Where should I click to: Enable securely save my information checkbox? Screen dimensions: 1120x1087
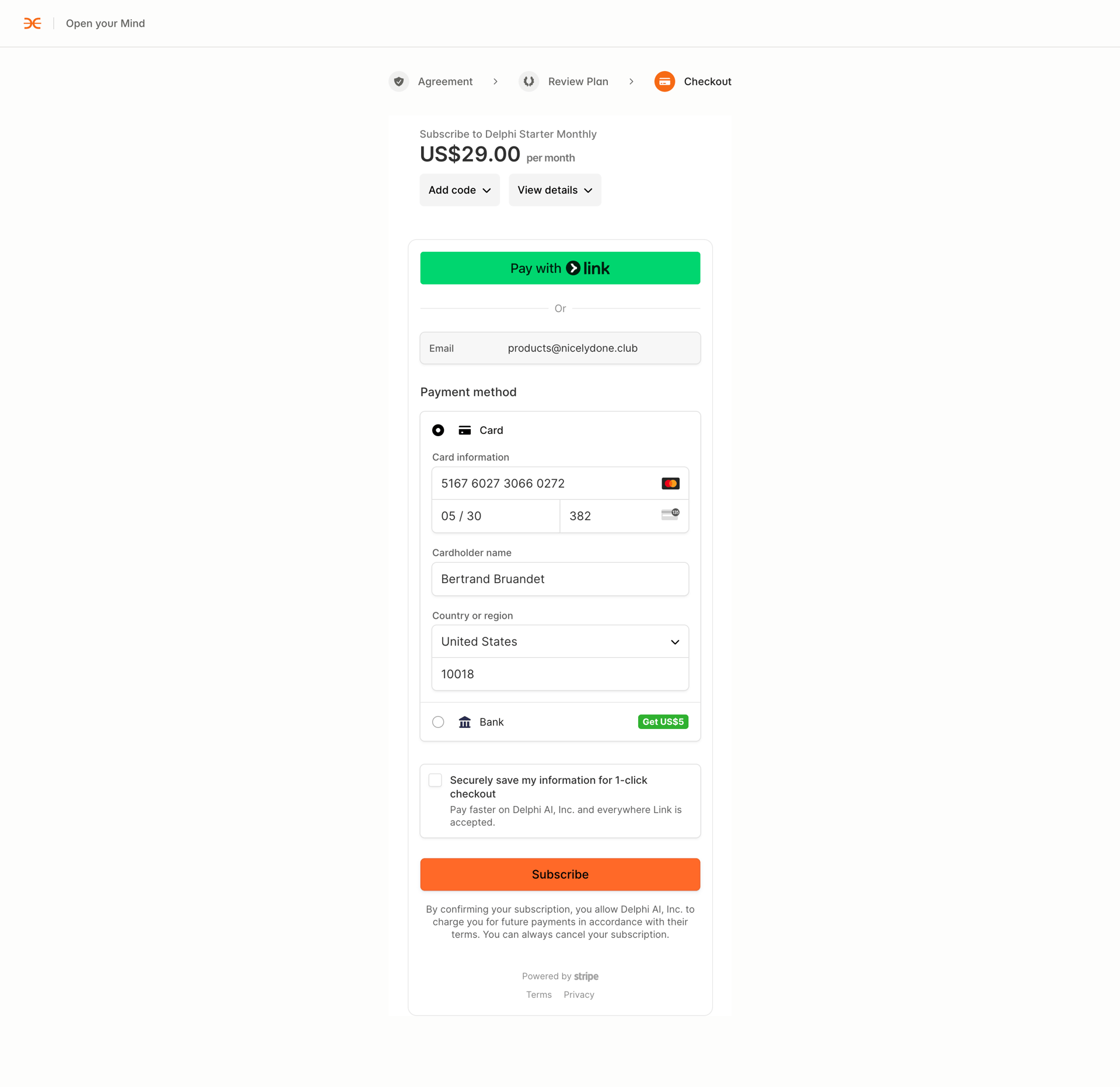point(435,780)
